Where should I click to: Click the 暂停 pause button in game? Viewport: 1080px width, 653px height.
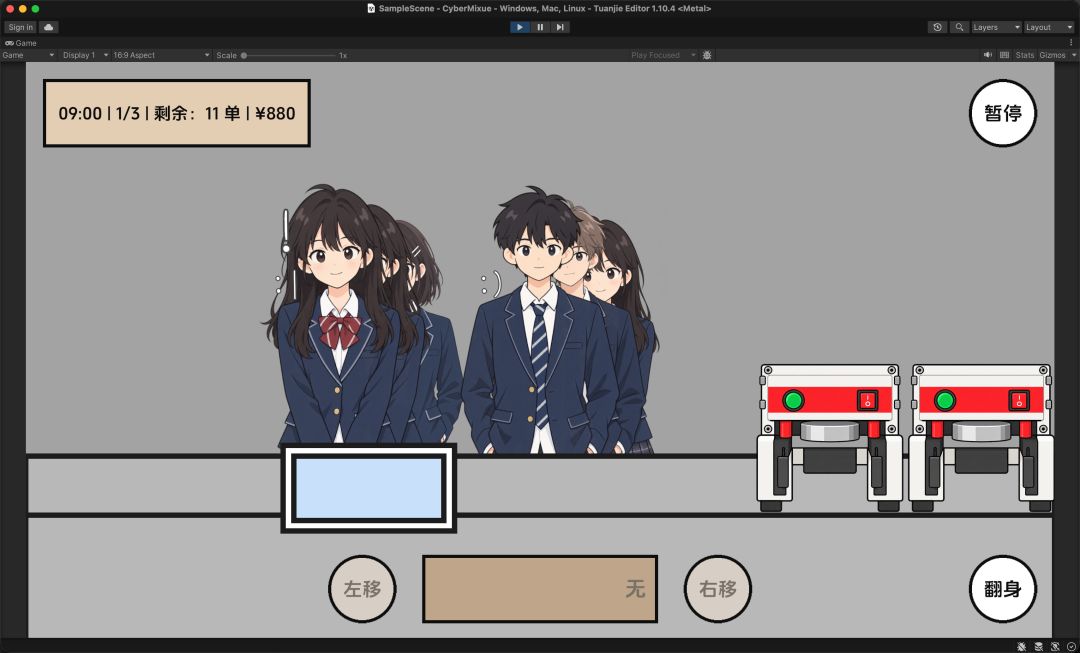coord(1002,113)
